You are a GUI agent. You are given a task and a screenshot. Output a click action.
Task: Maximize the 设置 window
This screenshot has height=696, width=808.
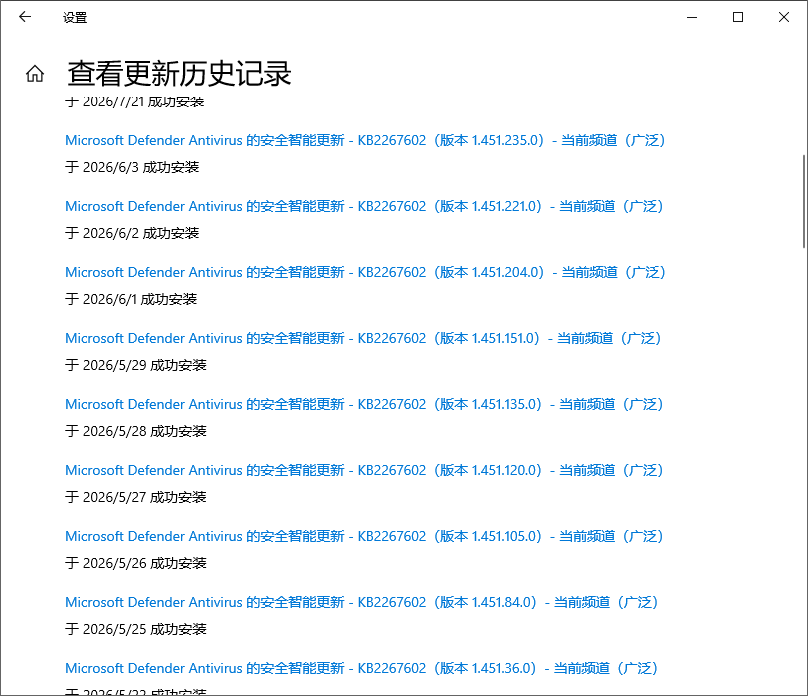pyautogui.click(x=738, y=18)
